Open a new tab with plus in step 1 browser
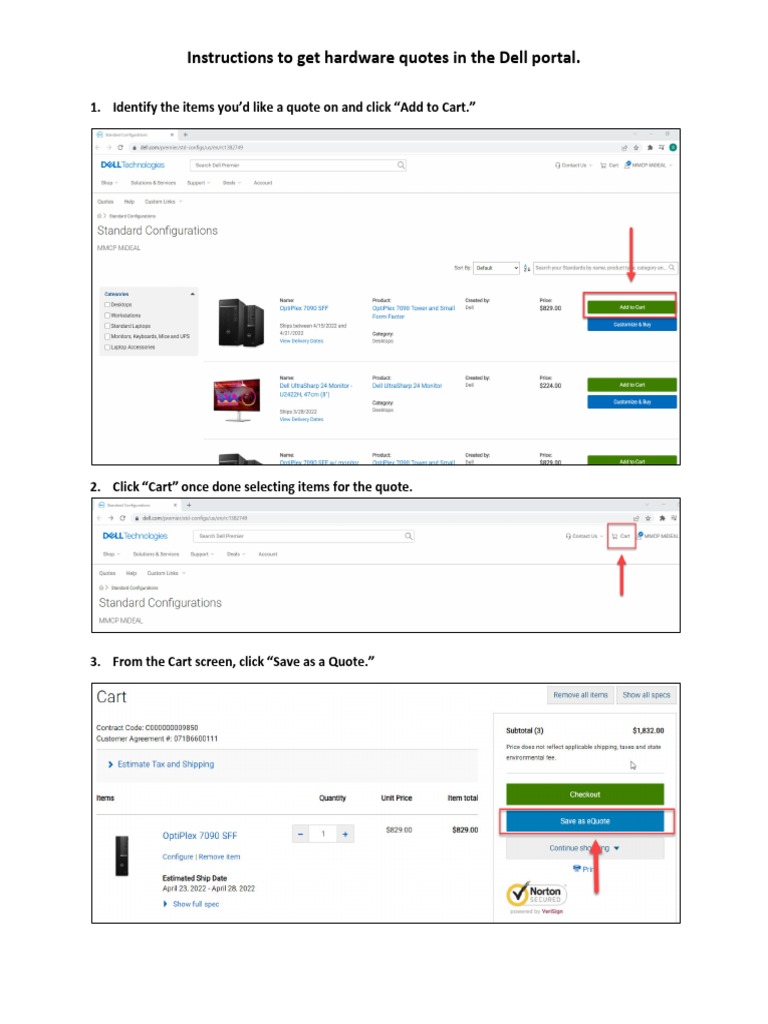This screenshot has width=768, height=1024. [x=185, y=135]
